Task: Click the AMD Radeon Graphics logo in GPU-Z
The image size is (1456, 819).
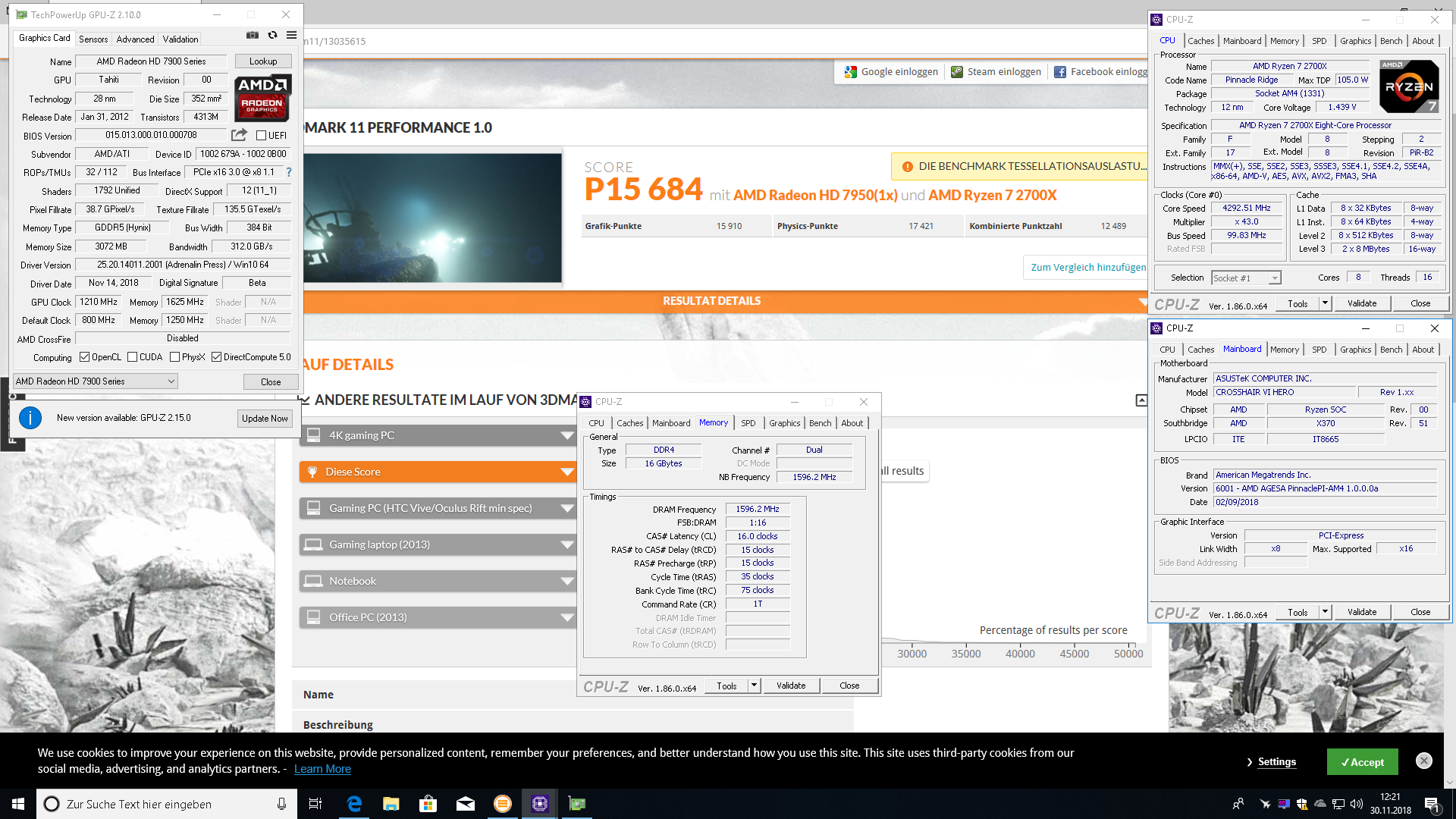Action: tap(262, 99)
